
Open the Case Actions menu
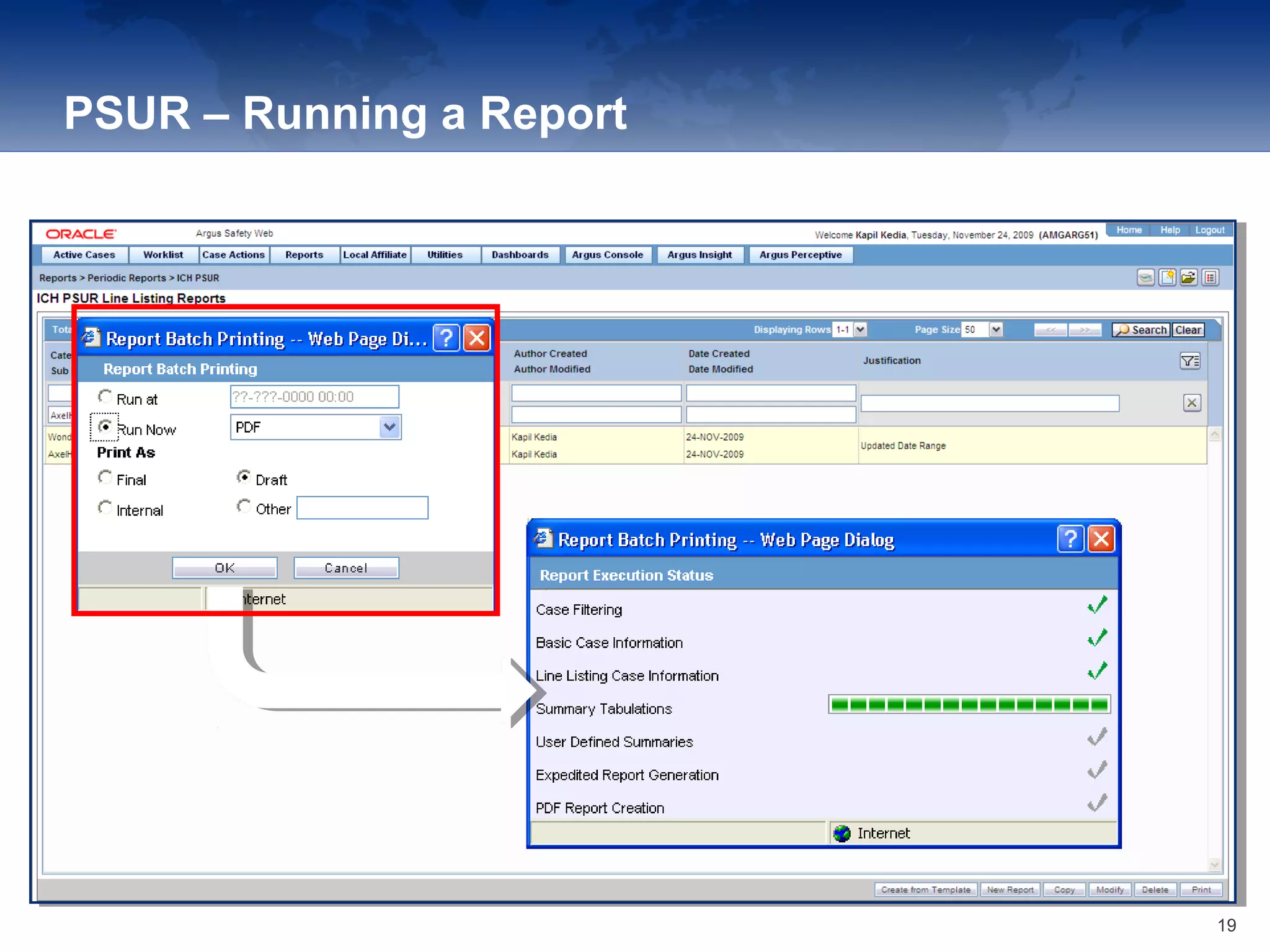point(234,255)
